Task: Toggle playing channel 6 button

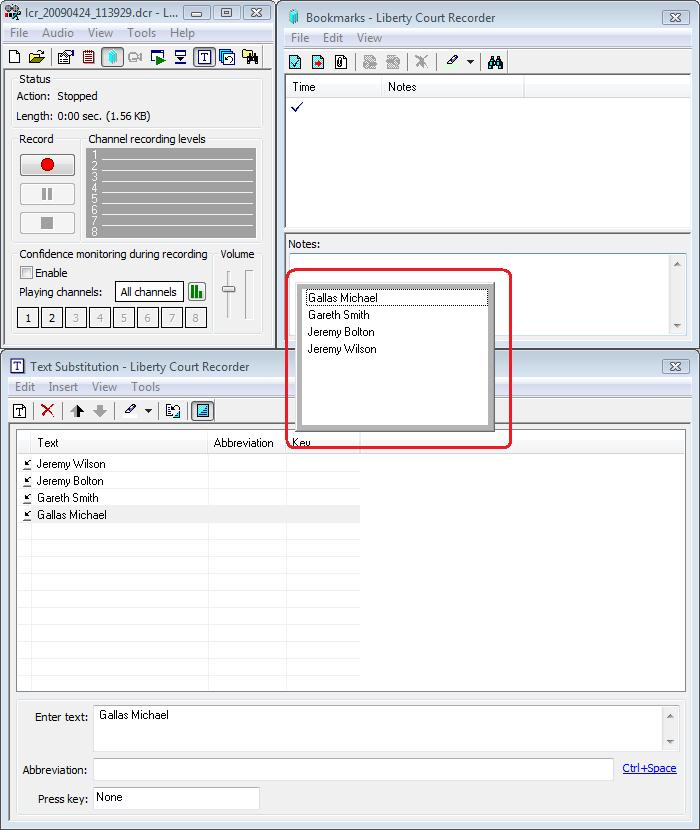Action: (148, 318)
